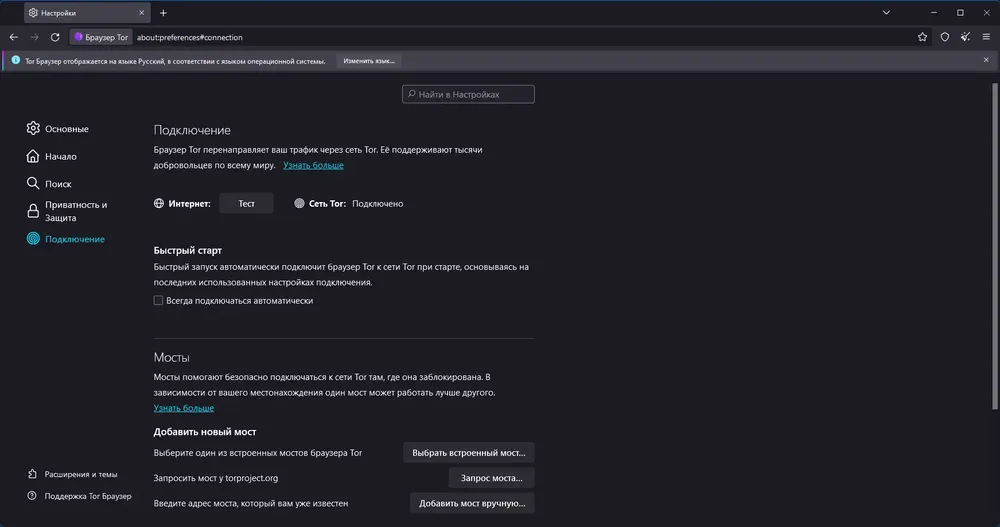Viewport: 1000px width, 527px height.
Task: Click the forward navigation arrow
Action: (34, 37)
